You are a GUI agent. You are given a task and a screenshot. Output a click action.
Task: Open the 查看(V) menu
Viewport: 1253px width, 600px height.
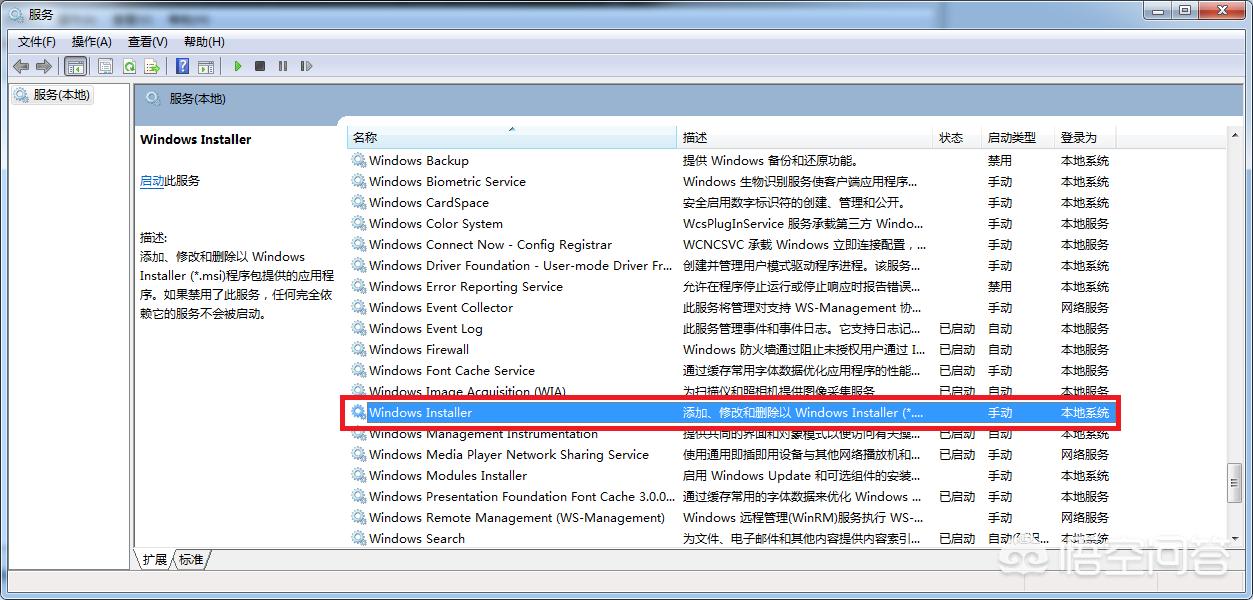(148, 41)
